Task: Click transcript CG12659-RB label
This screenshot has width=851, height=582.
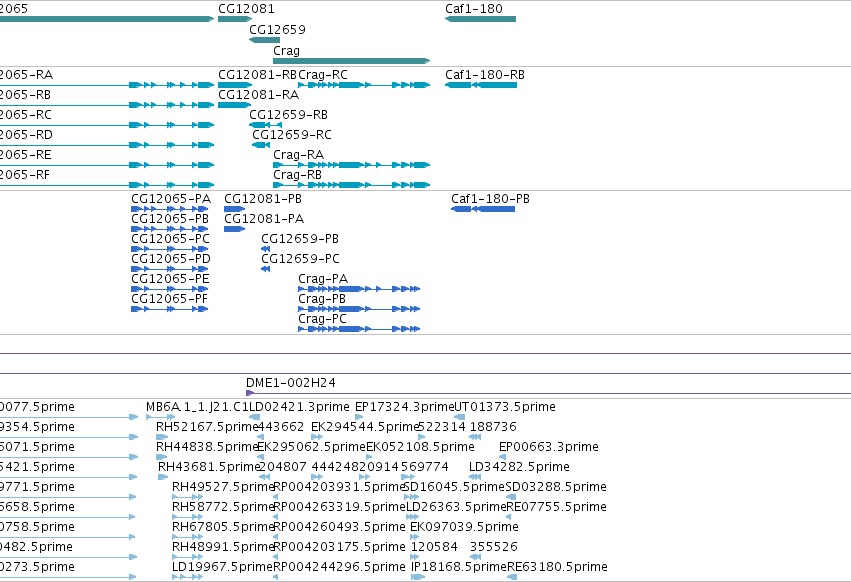Action: pos(288,115)
